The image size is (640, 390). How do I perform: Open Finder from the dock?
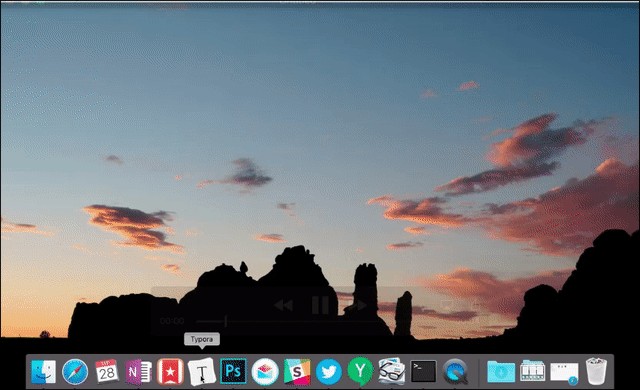[x=43, y=372]
